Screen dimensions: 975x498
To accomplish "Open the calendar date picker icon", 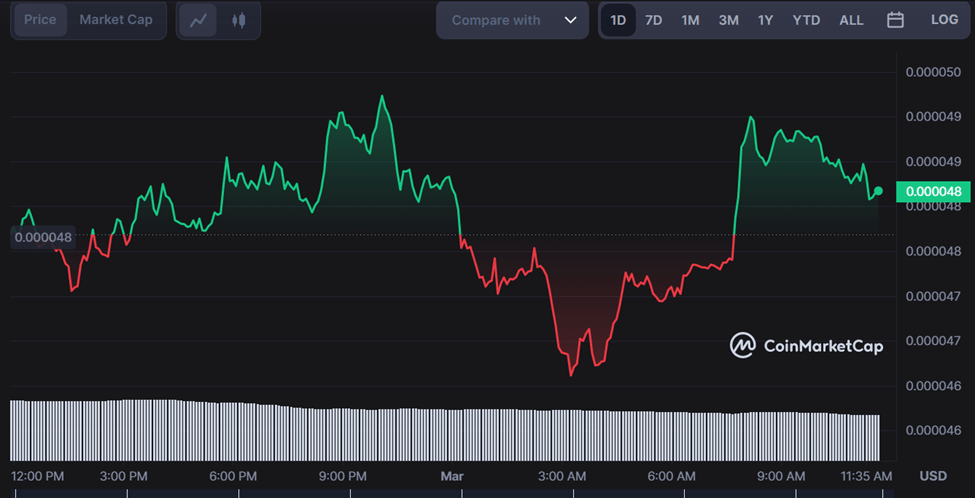I will point(895,20).
